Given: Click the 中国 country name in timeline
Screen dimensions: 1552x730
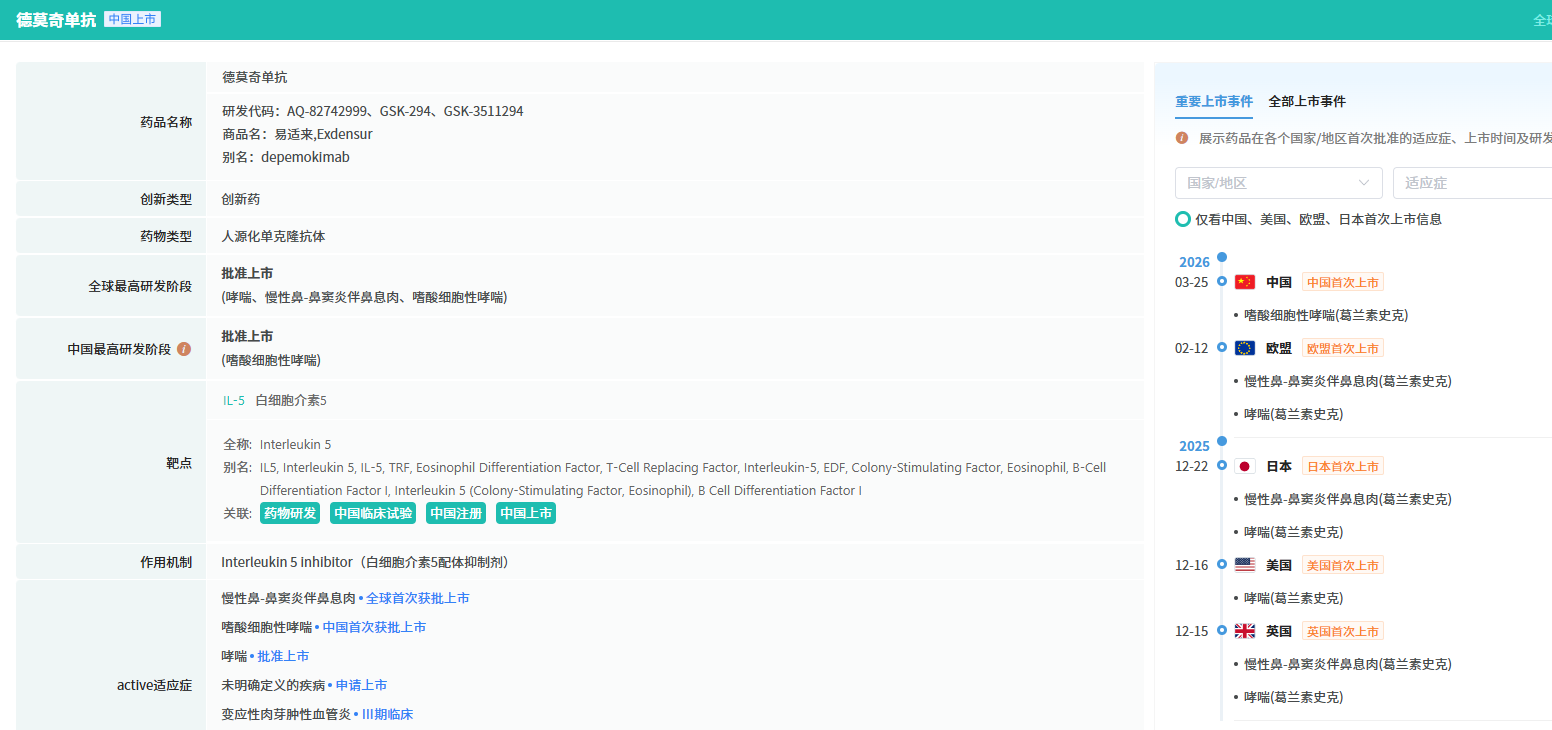Looking at the screenshot, I should coord(1279,282).
